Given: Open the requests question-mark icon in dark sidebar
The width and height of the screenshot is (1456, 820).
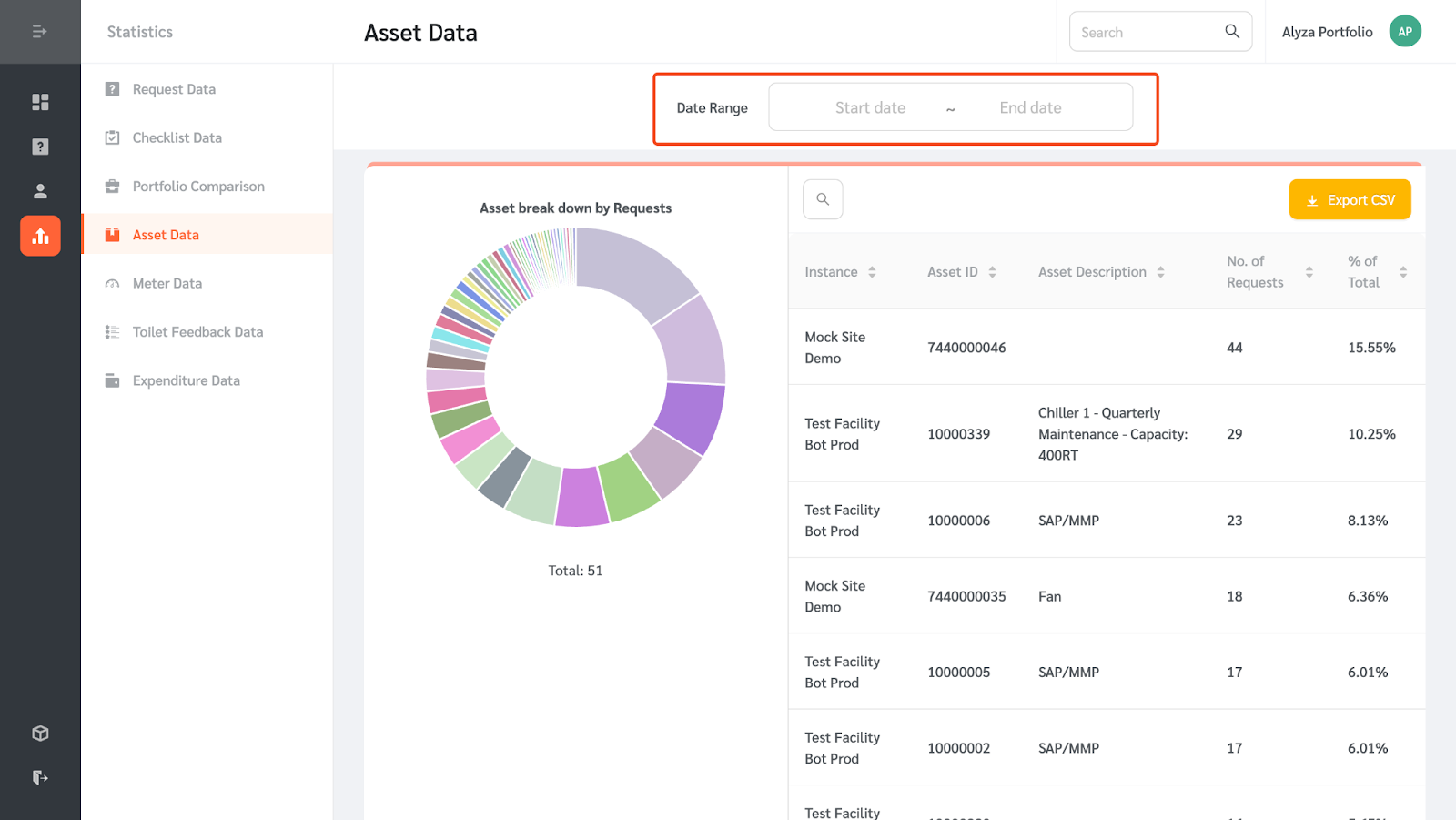Looking at the screenshot, I should 40,147.
